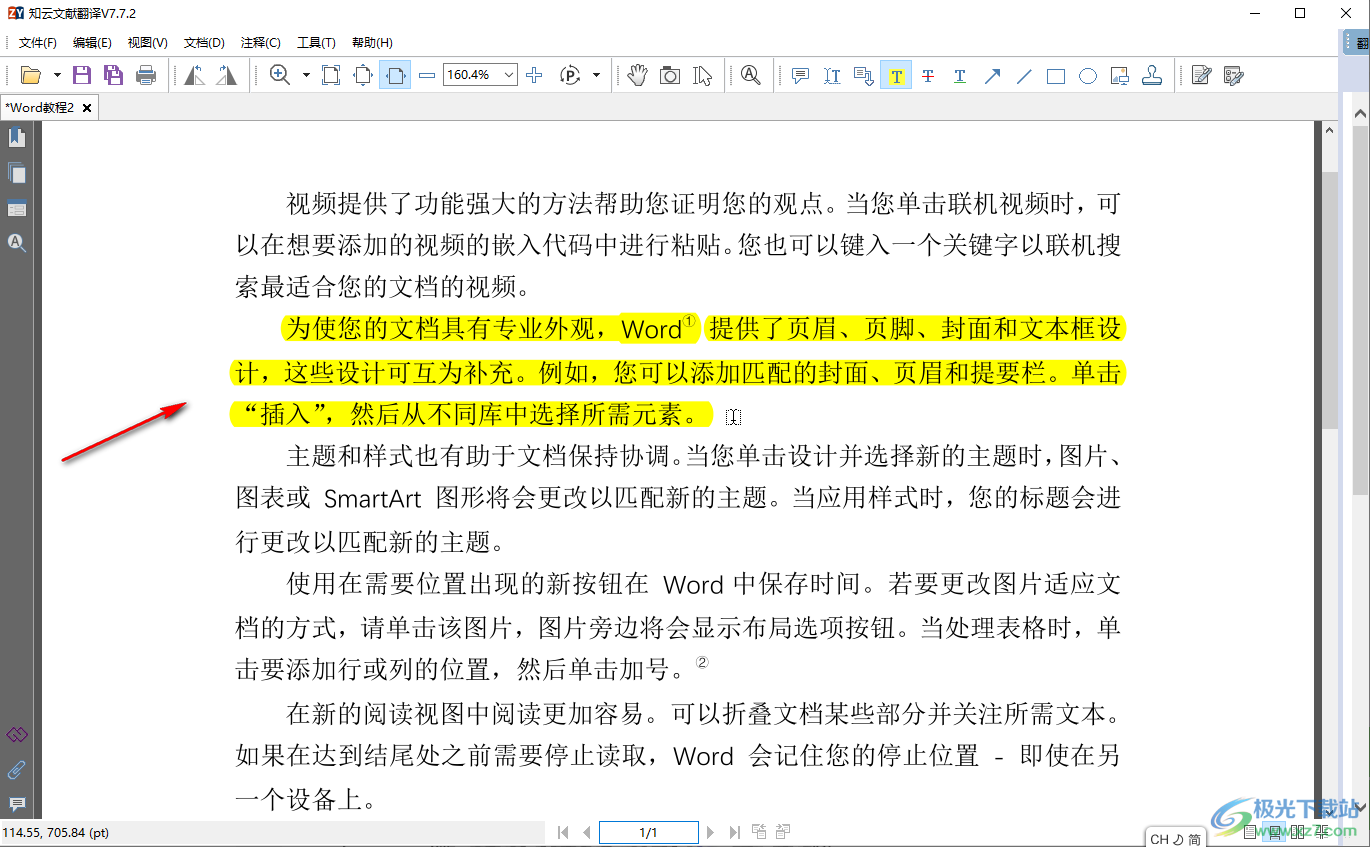Pick the Line drawing tool

(1024, 75)
